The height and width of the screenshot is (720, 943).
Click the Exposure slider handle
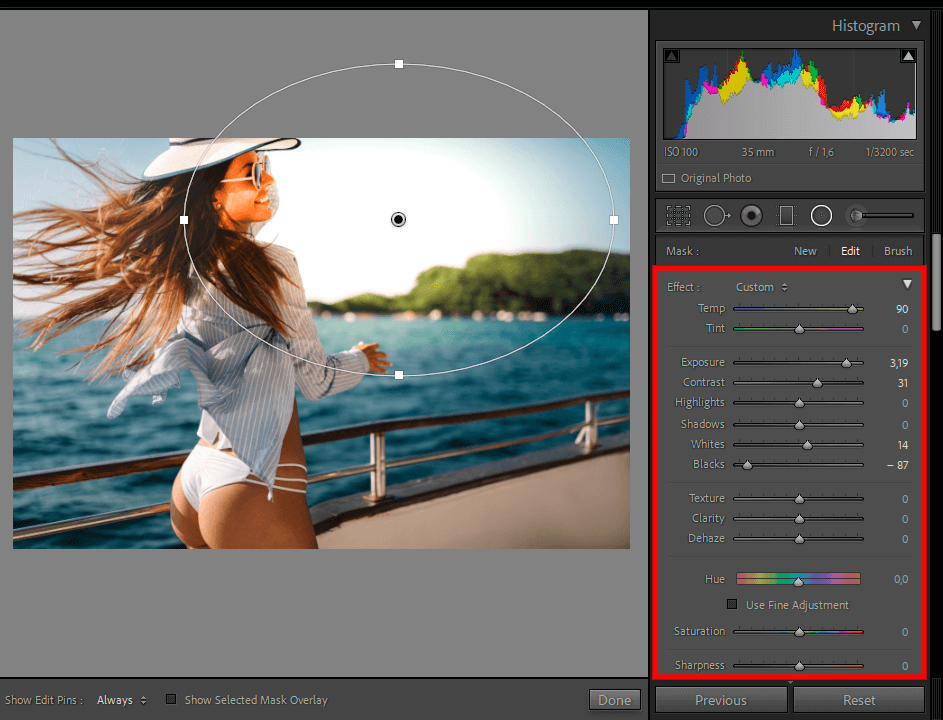click(x=846, y=363)
